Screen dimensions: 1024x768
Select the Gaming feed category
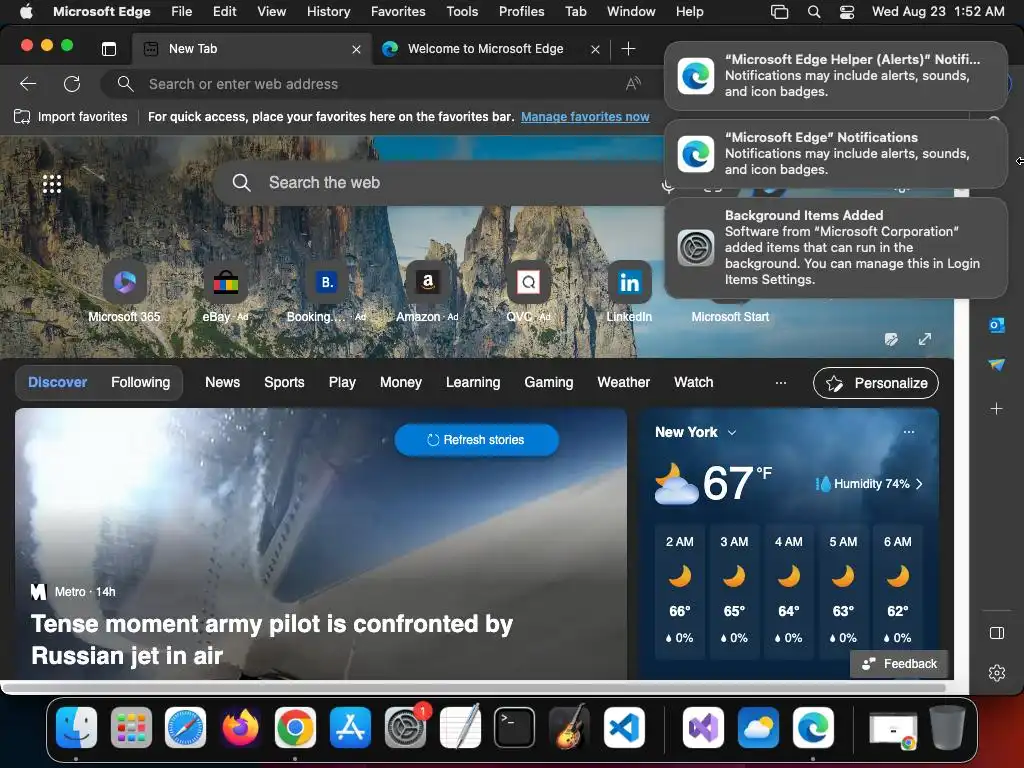point(549,383)
